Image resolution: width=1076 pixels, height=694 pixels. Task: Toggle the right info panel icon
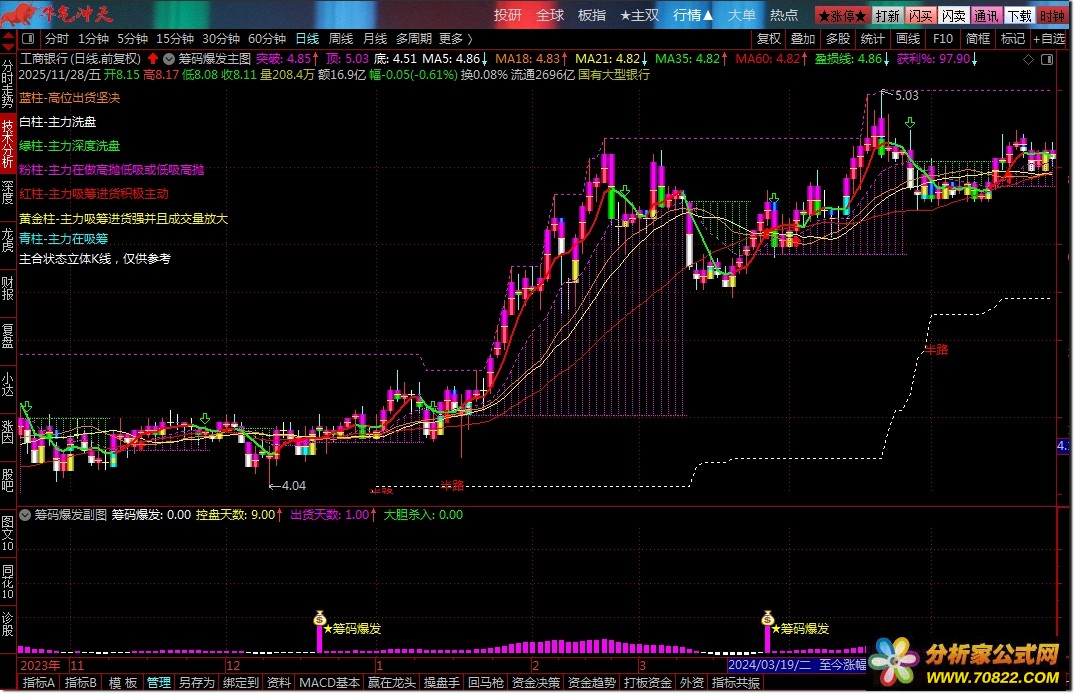pyautogui.click(x=1047, y=60)
